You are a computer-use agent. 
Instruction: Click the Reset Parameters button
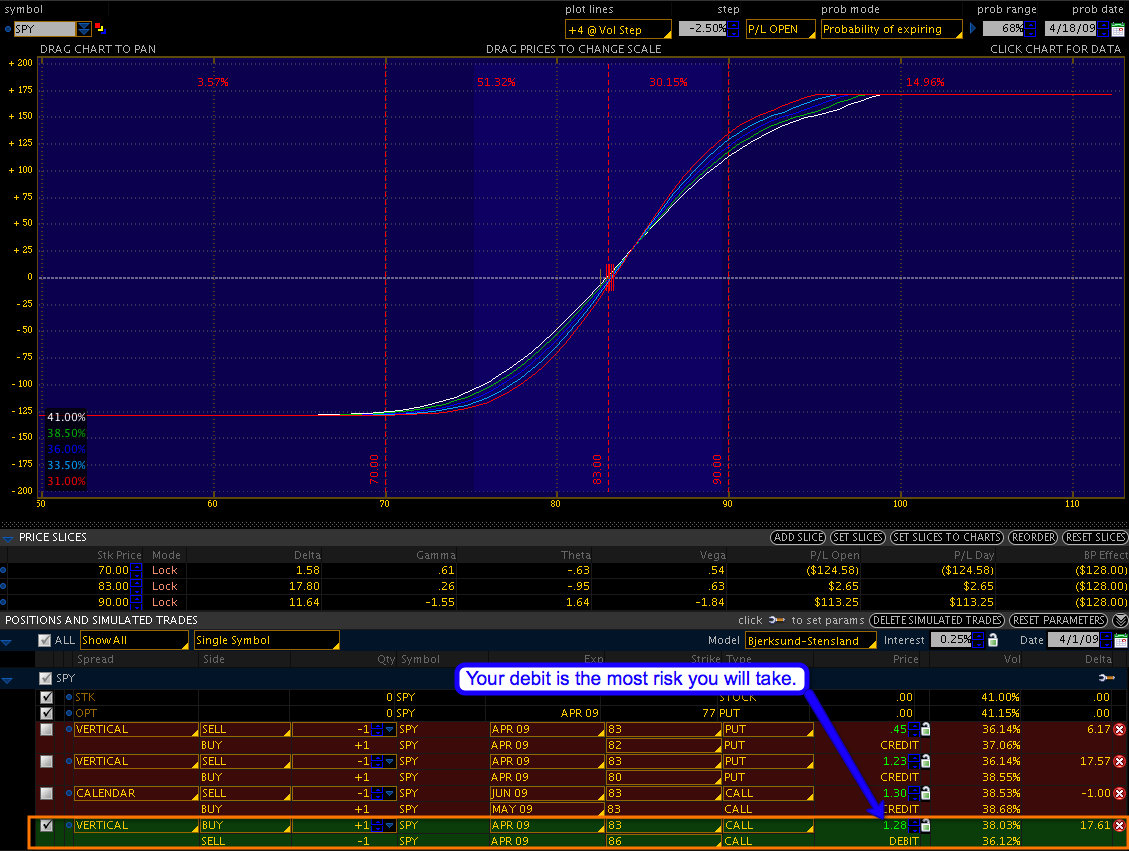(1059, 620)
